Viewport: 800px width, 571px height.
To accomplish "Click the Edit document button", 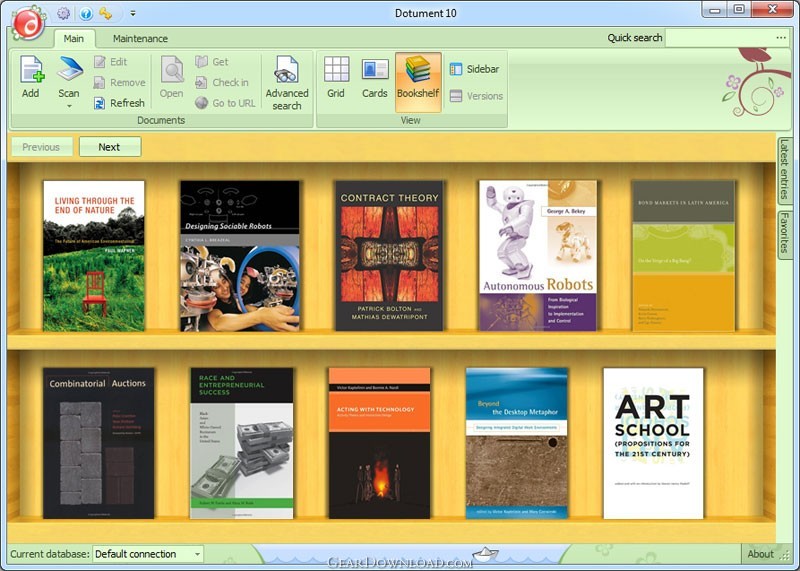I will (110, 62).
